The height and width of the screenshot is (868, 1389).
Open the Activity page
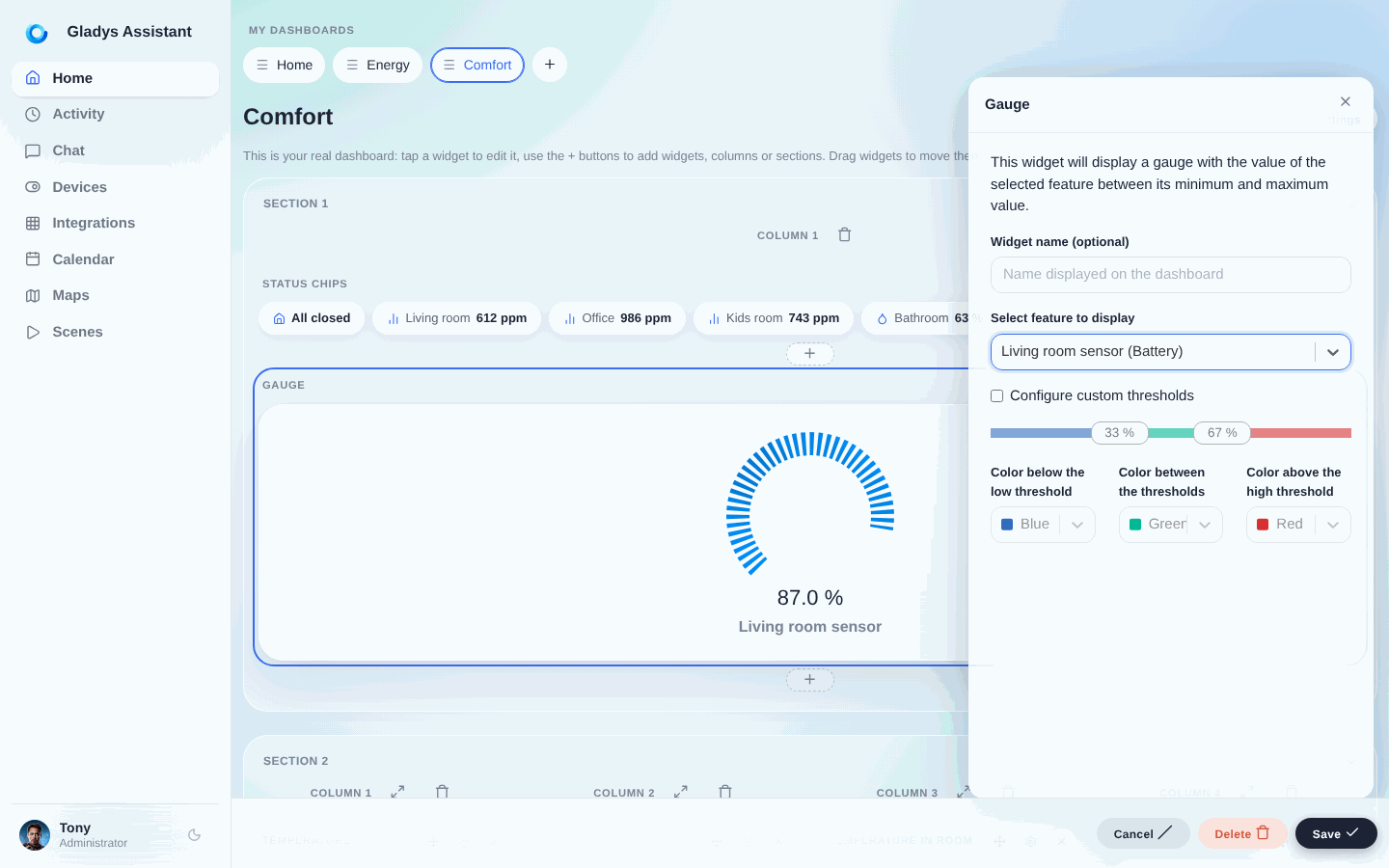(x=115, y=114)
